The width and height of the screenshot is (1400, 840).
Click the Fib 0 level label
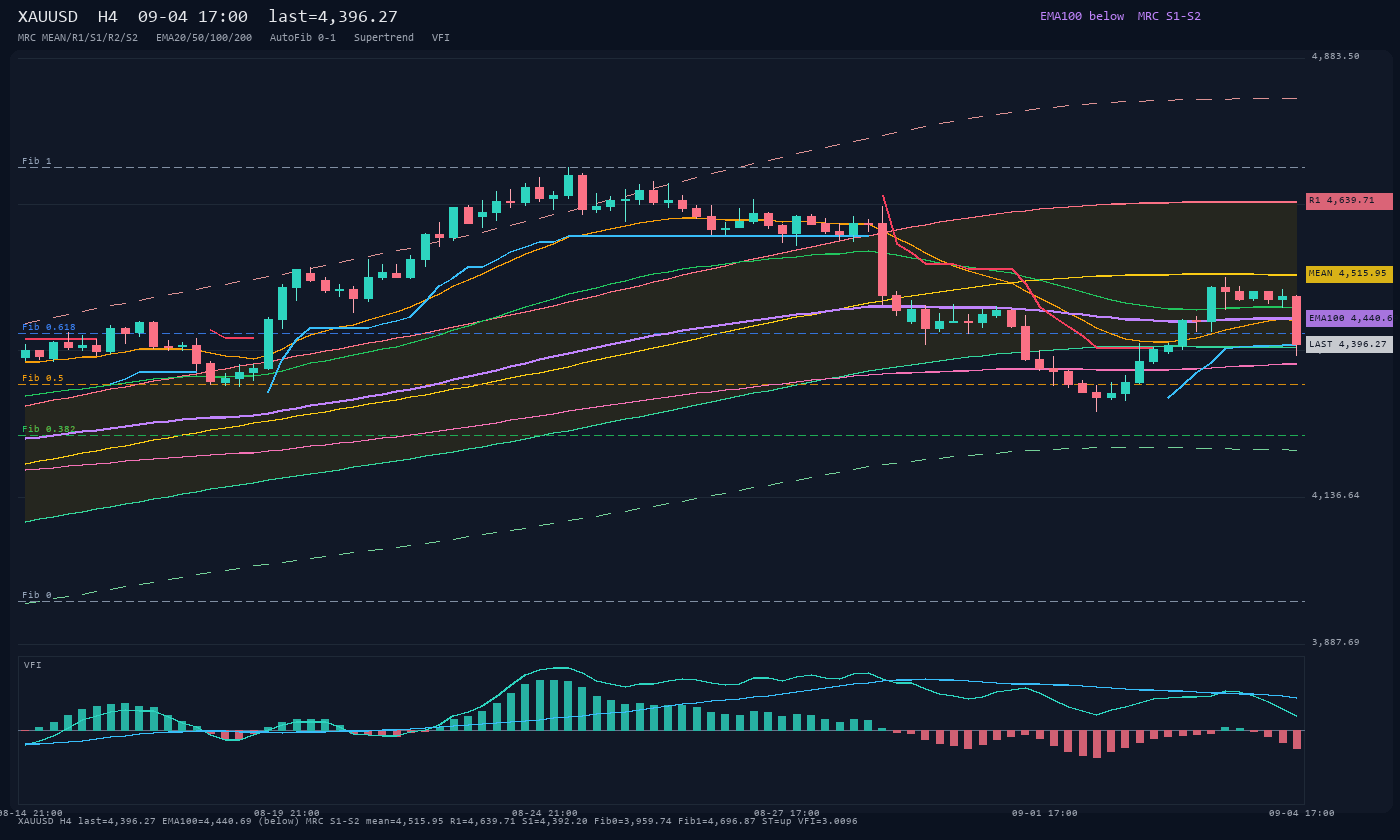pos(36,595)
